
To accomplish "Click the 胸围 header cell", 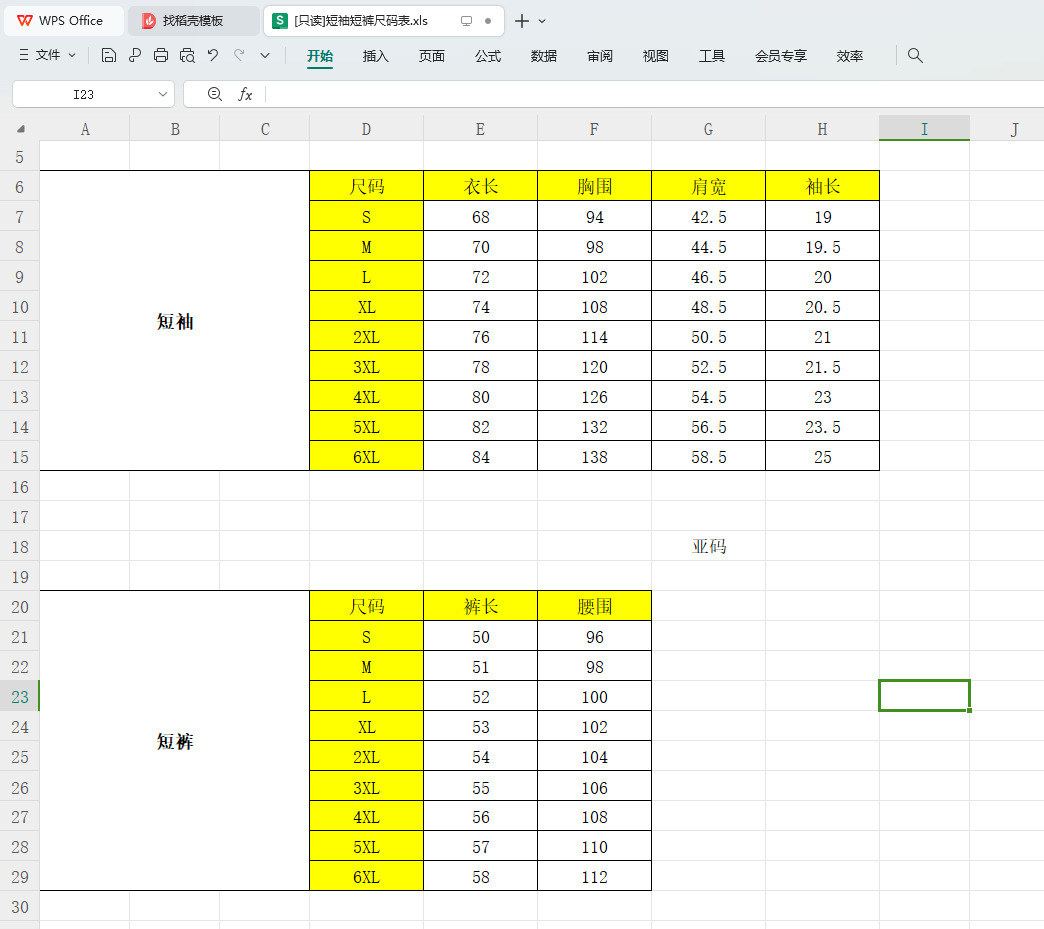I will 595,186.
